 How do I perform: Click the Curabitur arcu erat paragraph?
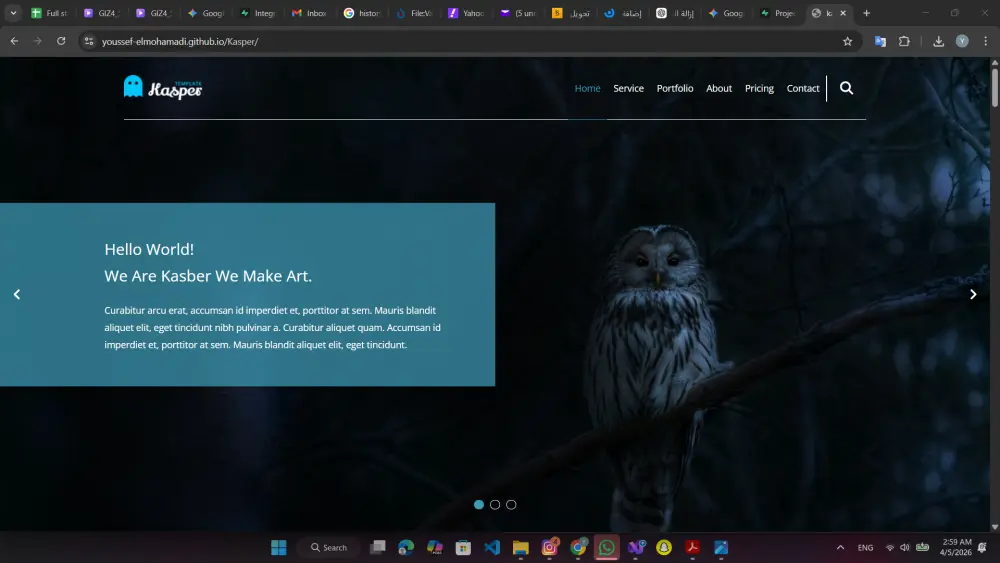pos(272,327)
